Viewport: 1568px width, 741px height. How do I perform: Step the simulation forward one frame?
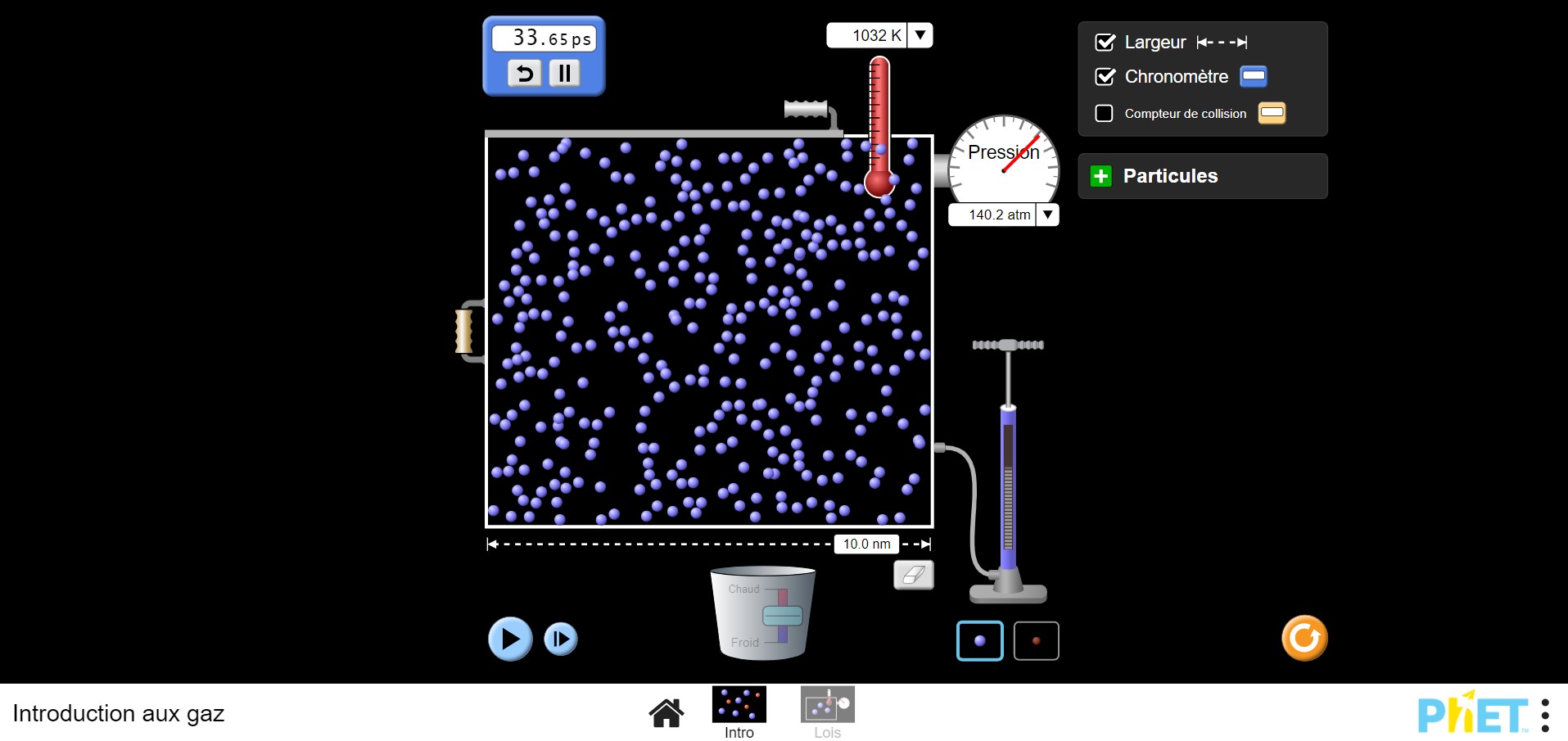point(561,639)
